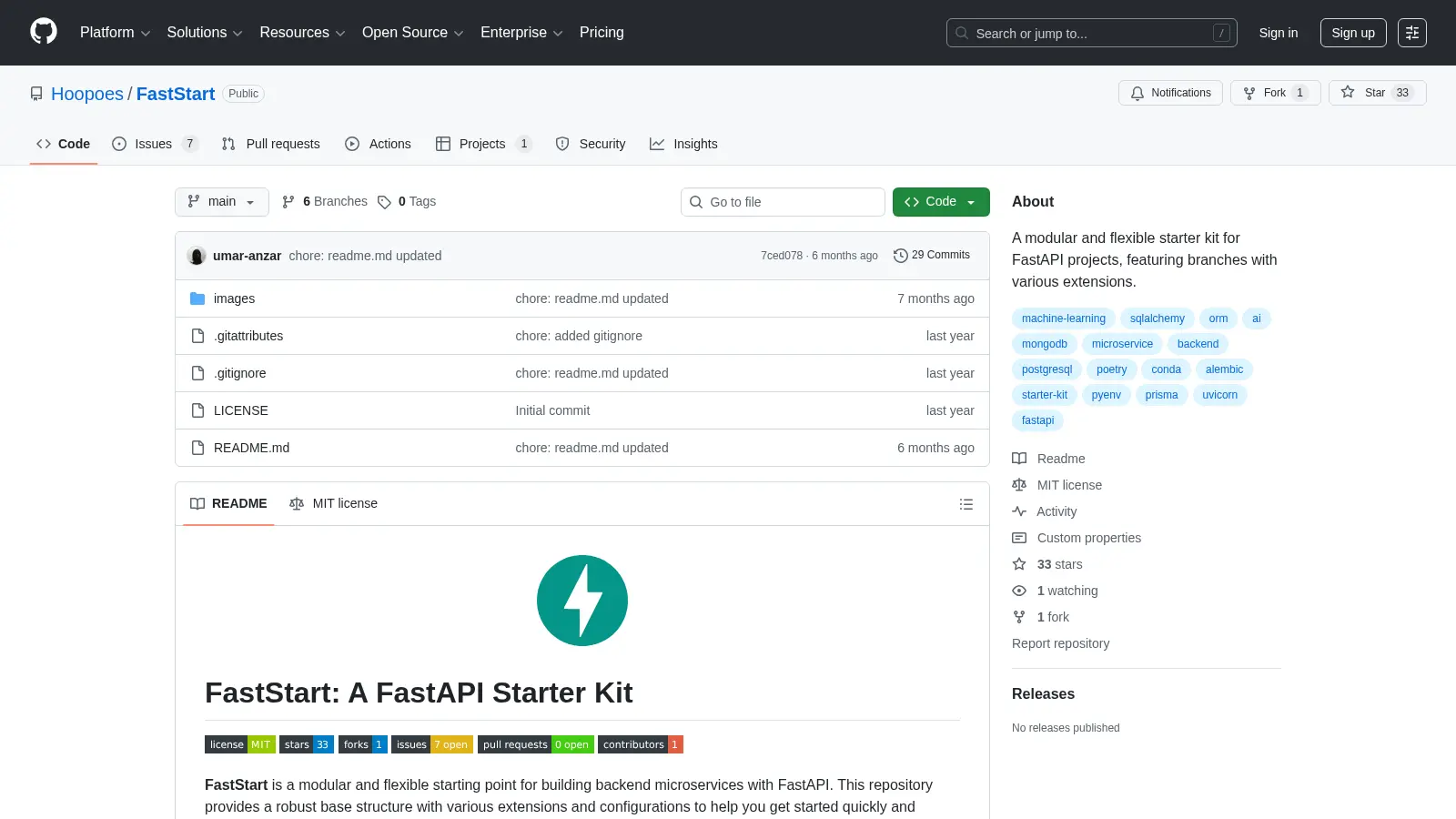
Task: Click the Go to file input
Action: 783,202
